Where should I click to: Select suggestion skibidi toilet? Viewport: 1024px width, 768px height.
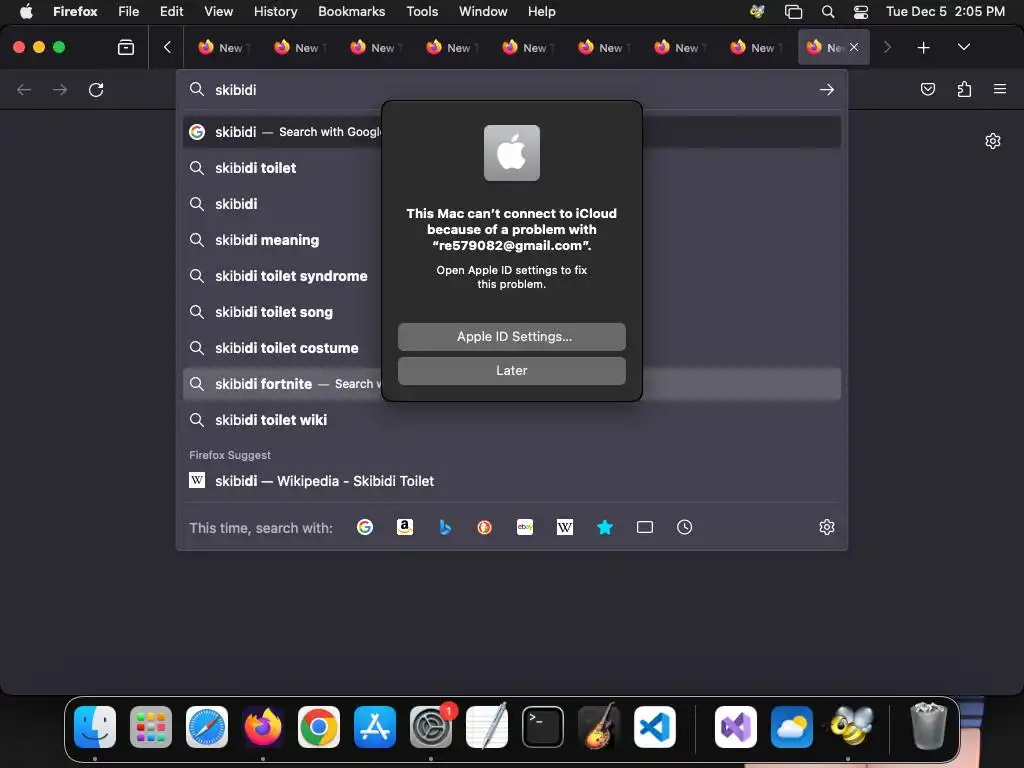click(x=511, y=168)
